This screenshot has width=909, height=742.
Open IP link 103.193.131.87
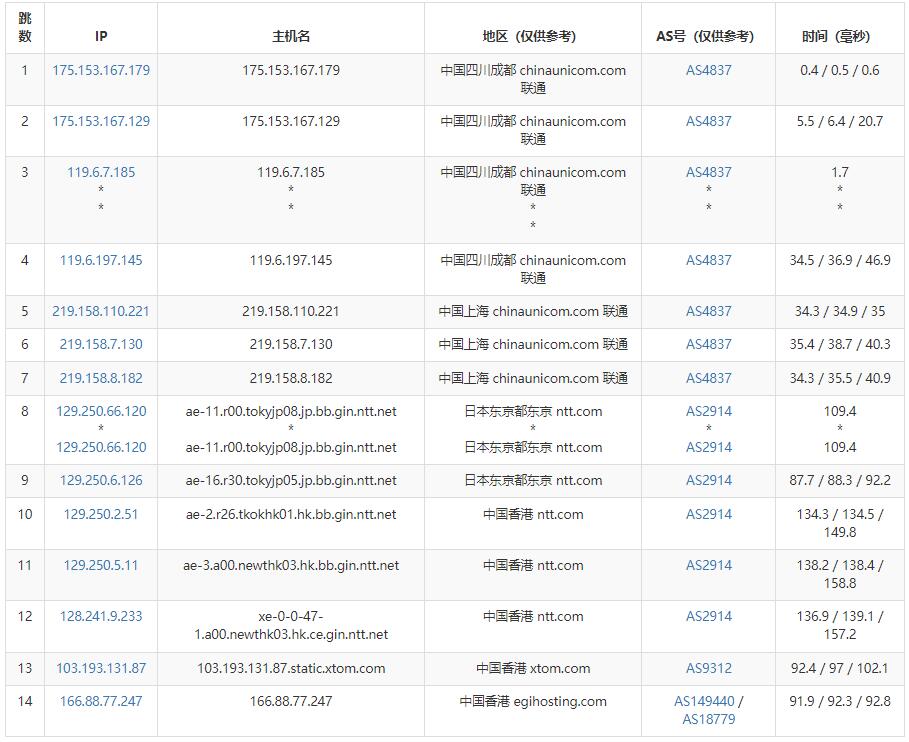tap(101, 668)
